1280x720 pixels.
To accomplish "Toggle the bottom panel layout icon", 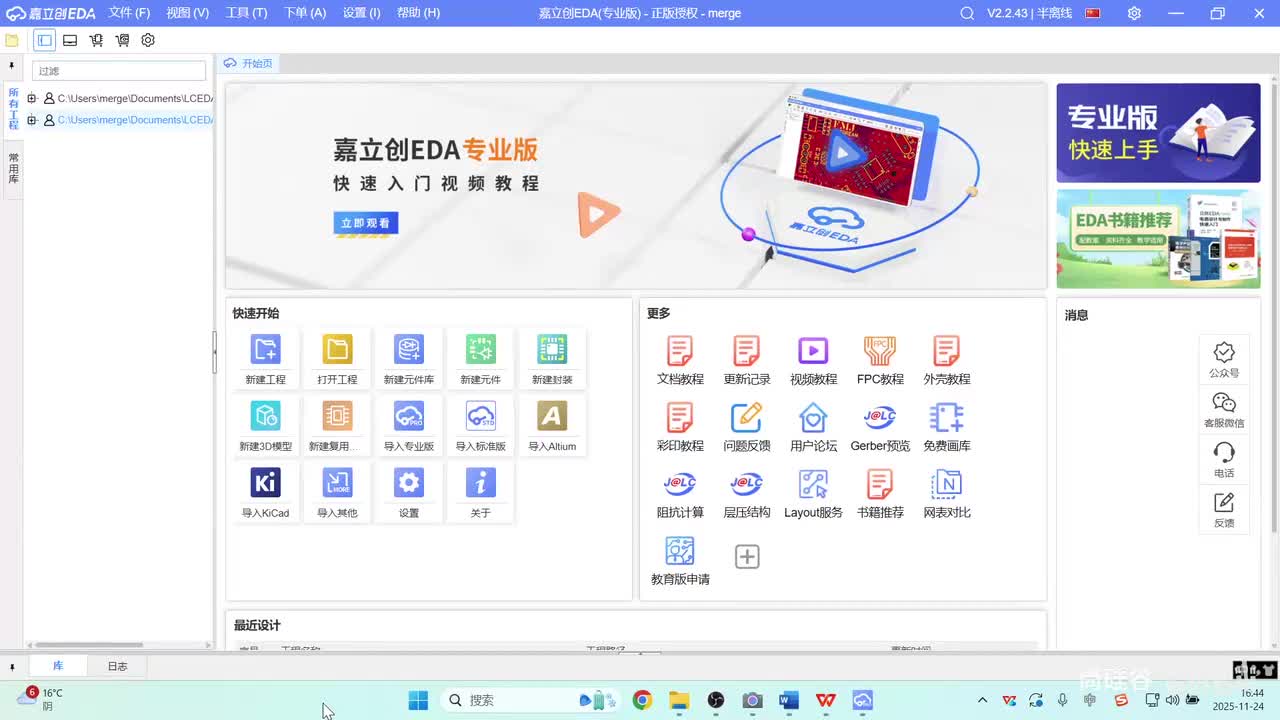I will pos(70,40).
